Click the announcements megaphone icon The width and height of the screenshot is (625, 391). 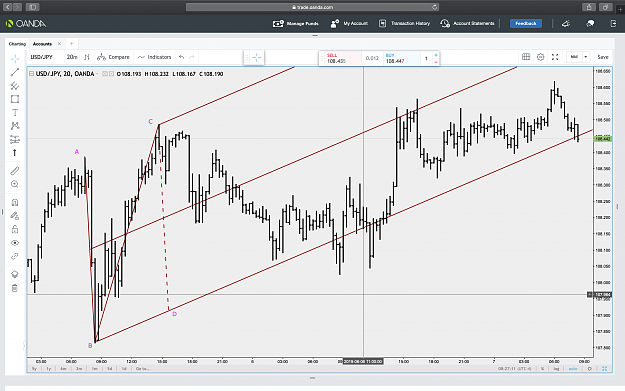point(566,24)
